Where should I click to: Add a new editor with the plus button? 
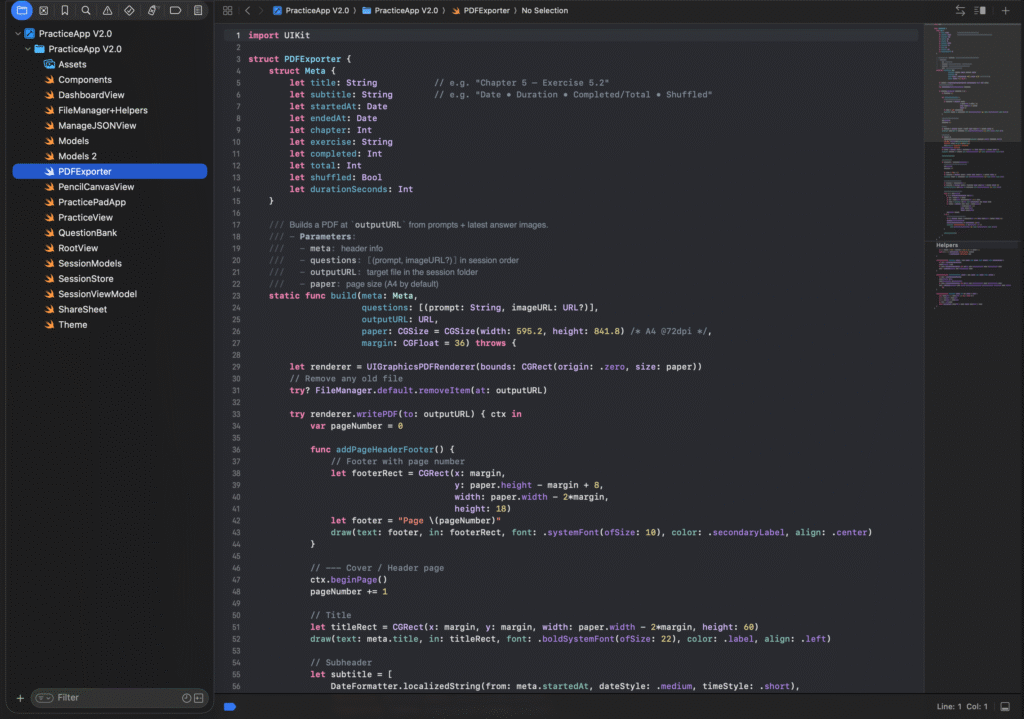[1006, 10]
